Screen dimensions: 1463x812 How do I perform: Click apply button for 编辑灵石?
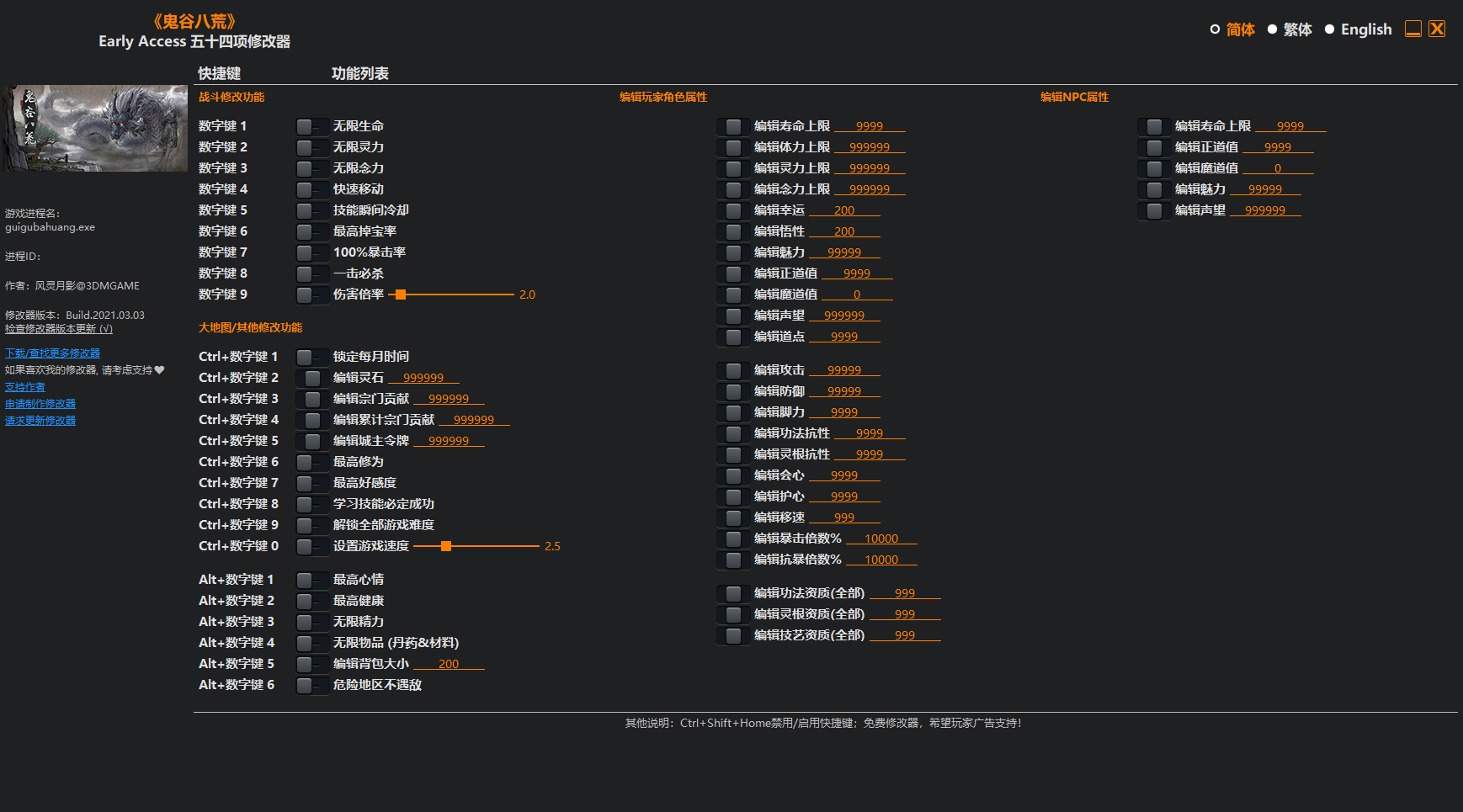click(x=311, y=378)
